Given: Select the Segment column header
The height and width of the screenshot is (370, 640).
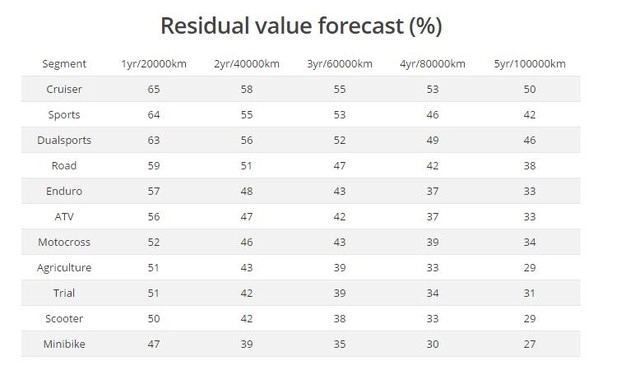Looking at the screenshot, I should (64, 64).
